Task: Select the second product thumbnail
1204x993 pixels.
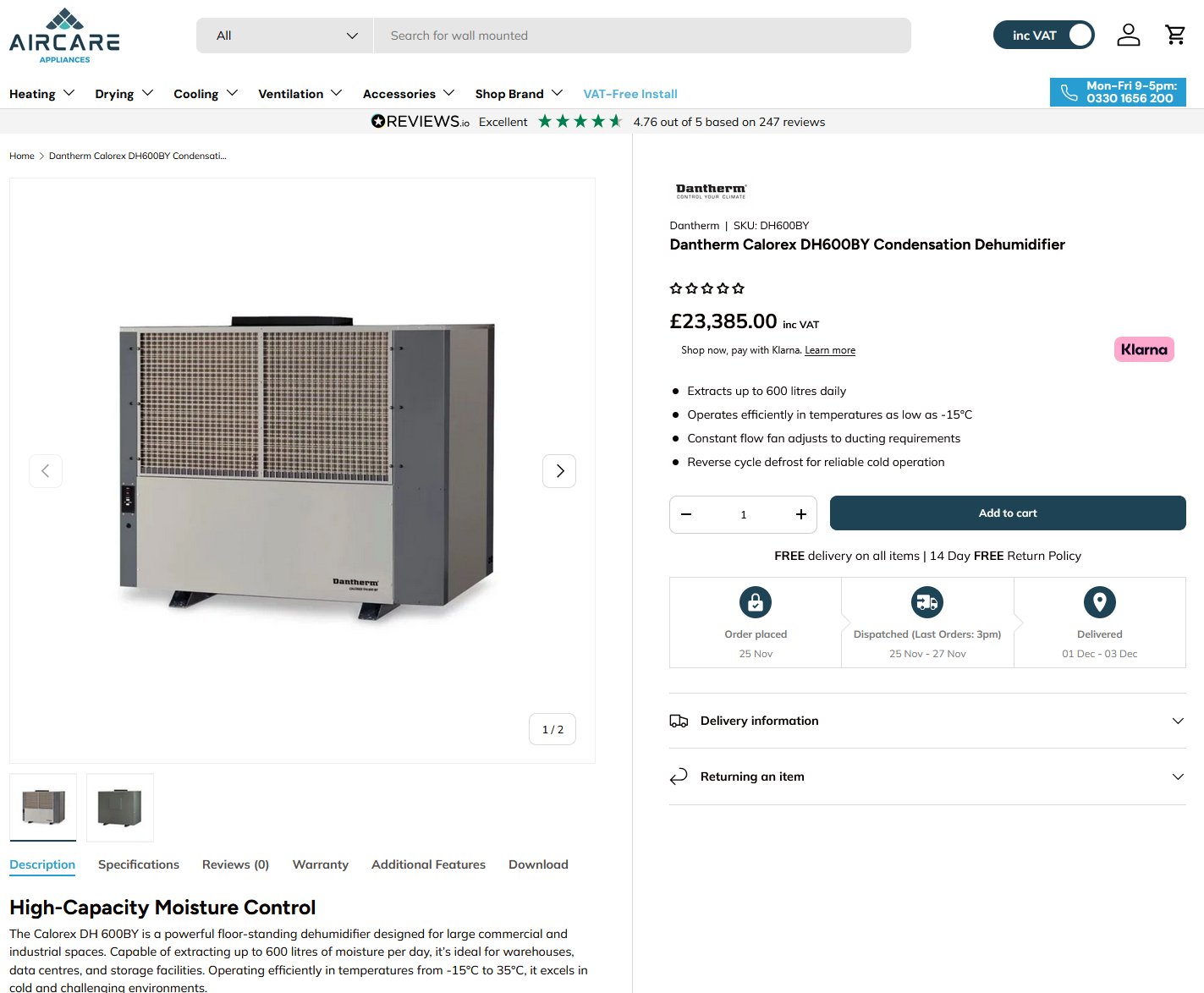Action: [x=120, y=807]
